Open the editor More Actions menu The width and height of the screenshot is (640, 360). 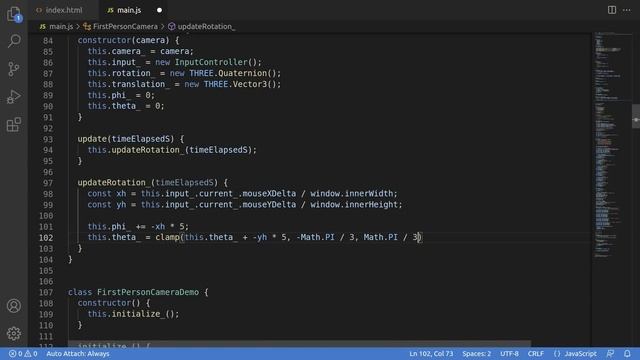click(x=627, y=10)
